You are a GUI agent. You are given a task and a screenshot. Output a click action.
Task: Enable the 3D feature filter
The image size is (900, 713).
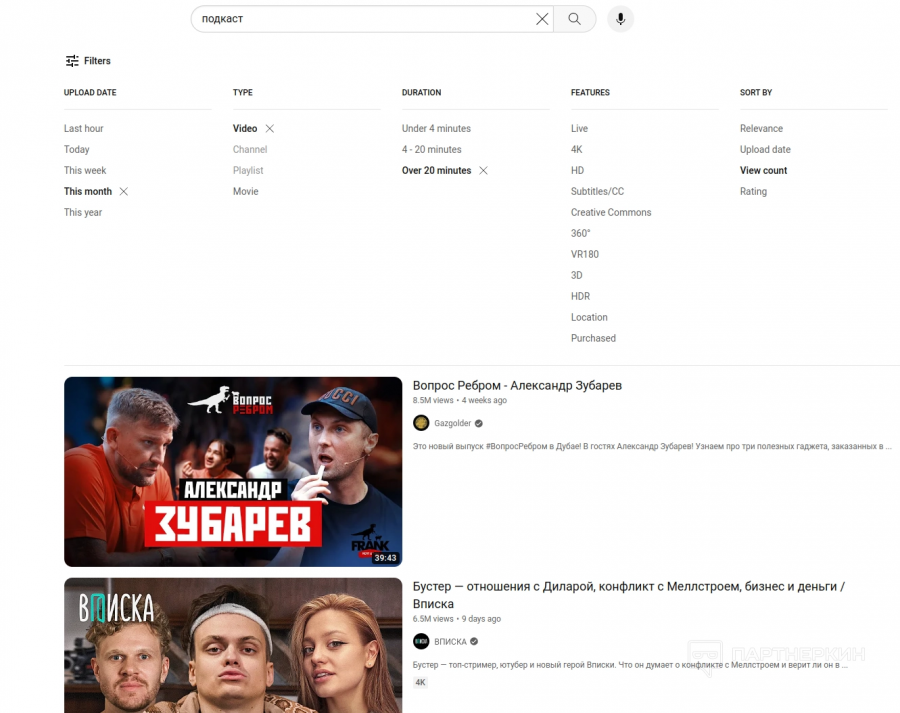(x=576, y=276)
